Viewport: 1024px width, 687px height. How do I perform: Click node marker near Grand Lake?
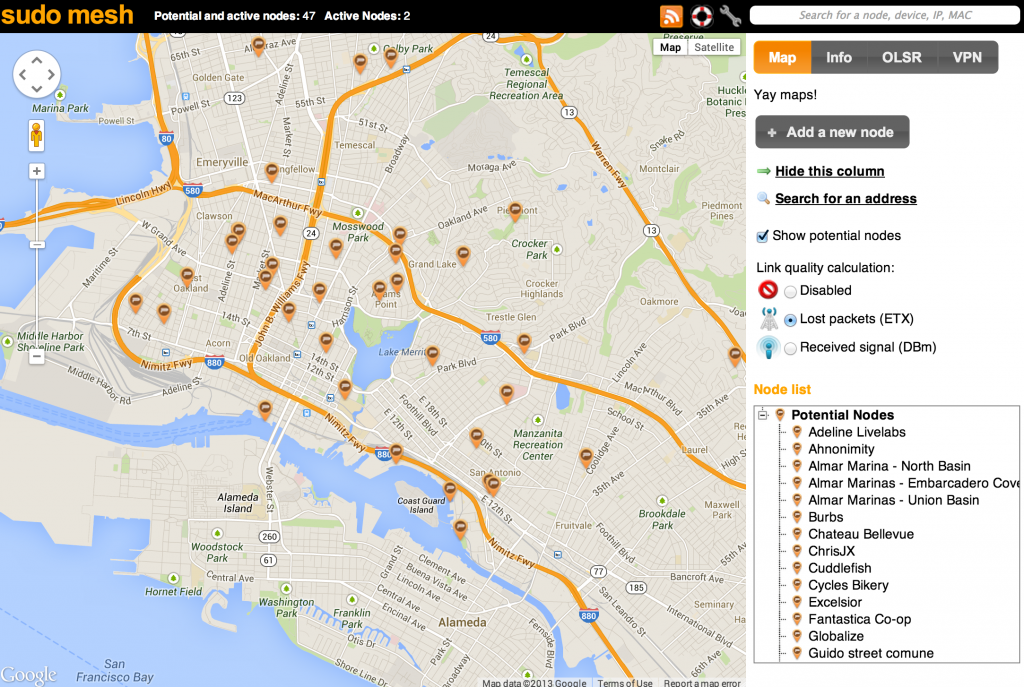pos(463,255)
